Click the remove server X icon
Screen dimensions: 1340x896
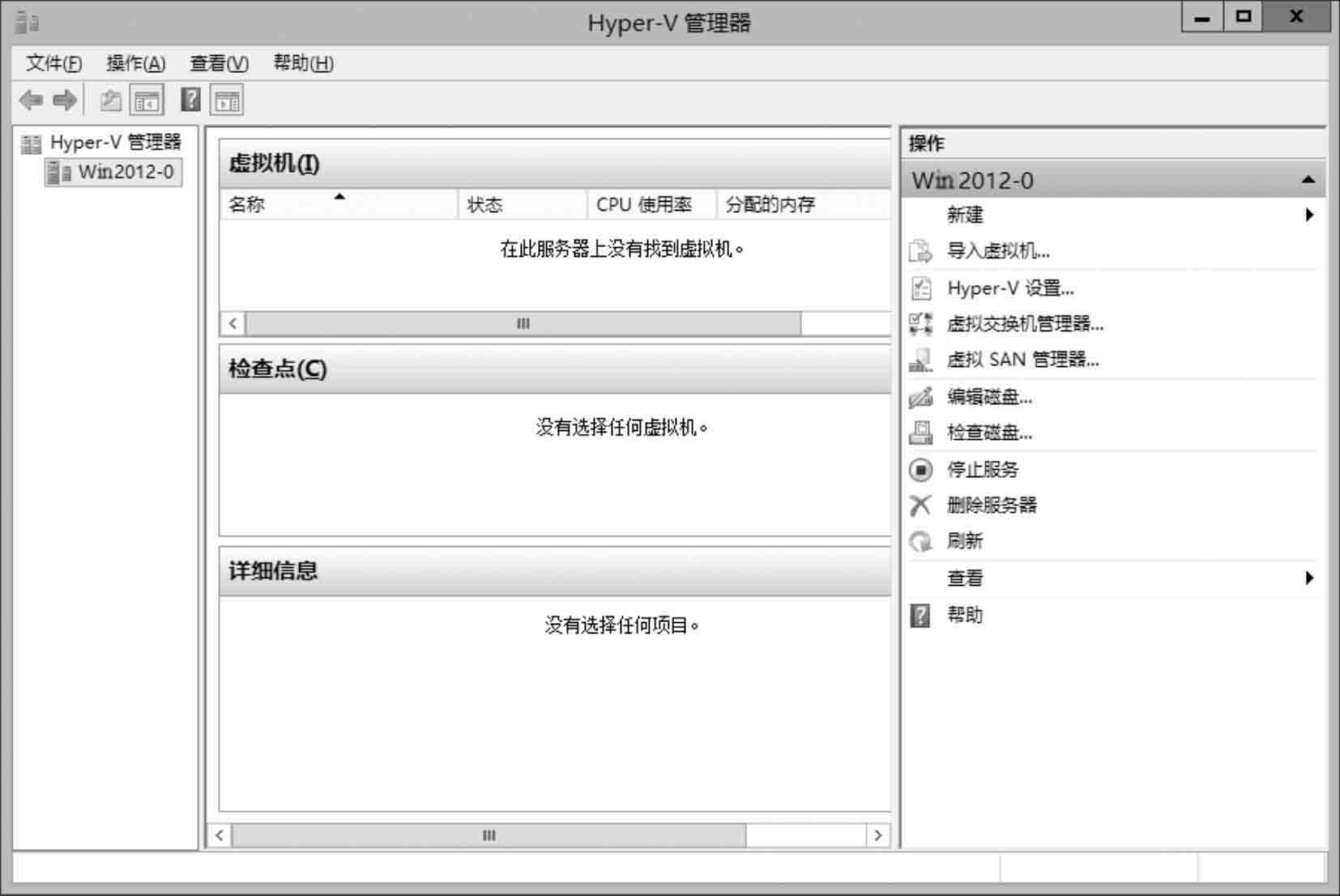[920, 505]
